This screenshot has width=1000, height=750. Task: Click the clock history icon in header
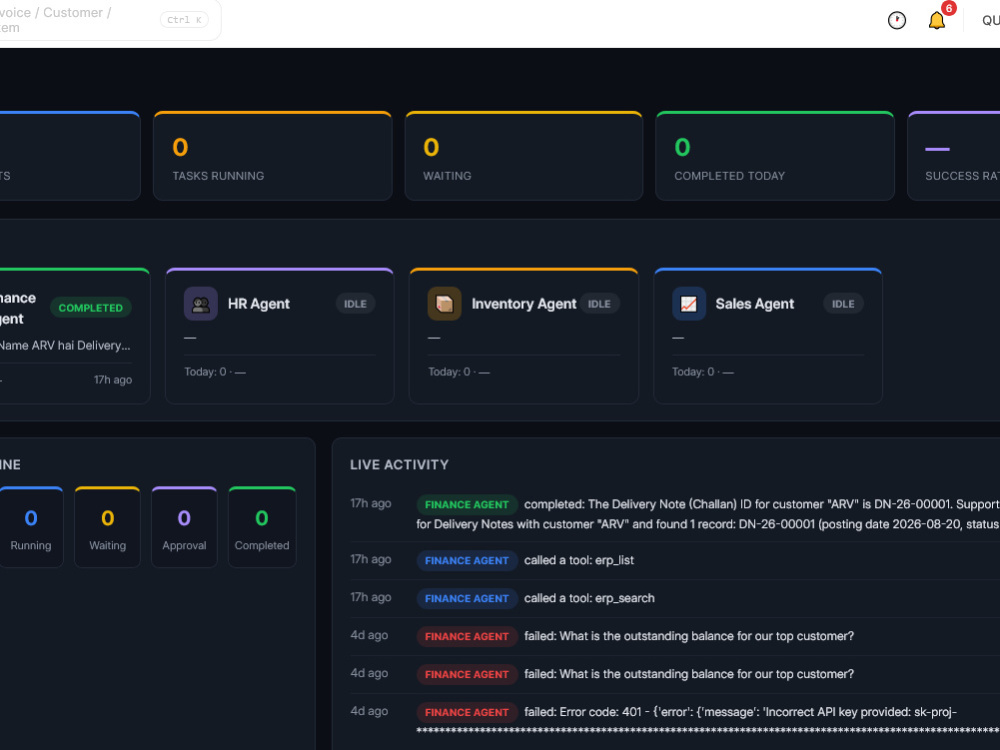coord(897,20)
